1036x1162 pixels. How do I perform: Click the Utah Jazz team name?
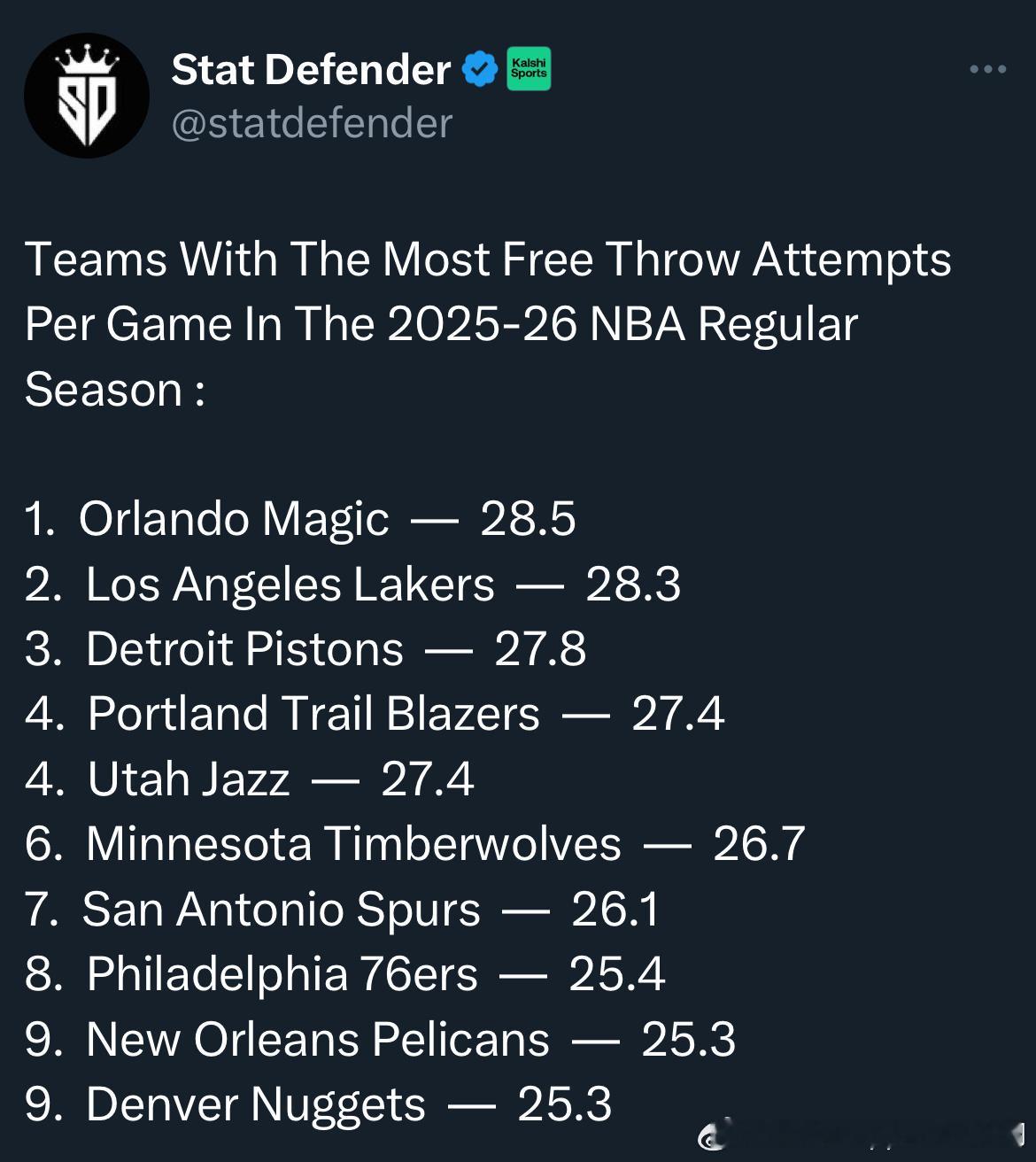click(189, 779)
